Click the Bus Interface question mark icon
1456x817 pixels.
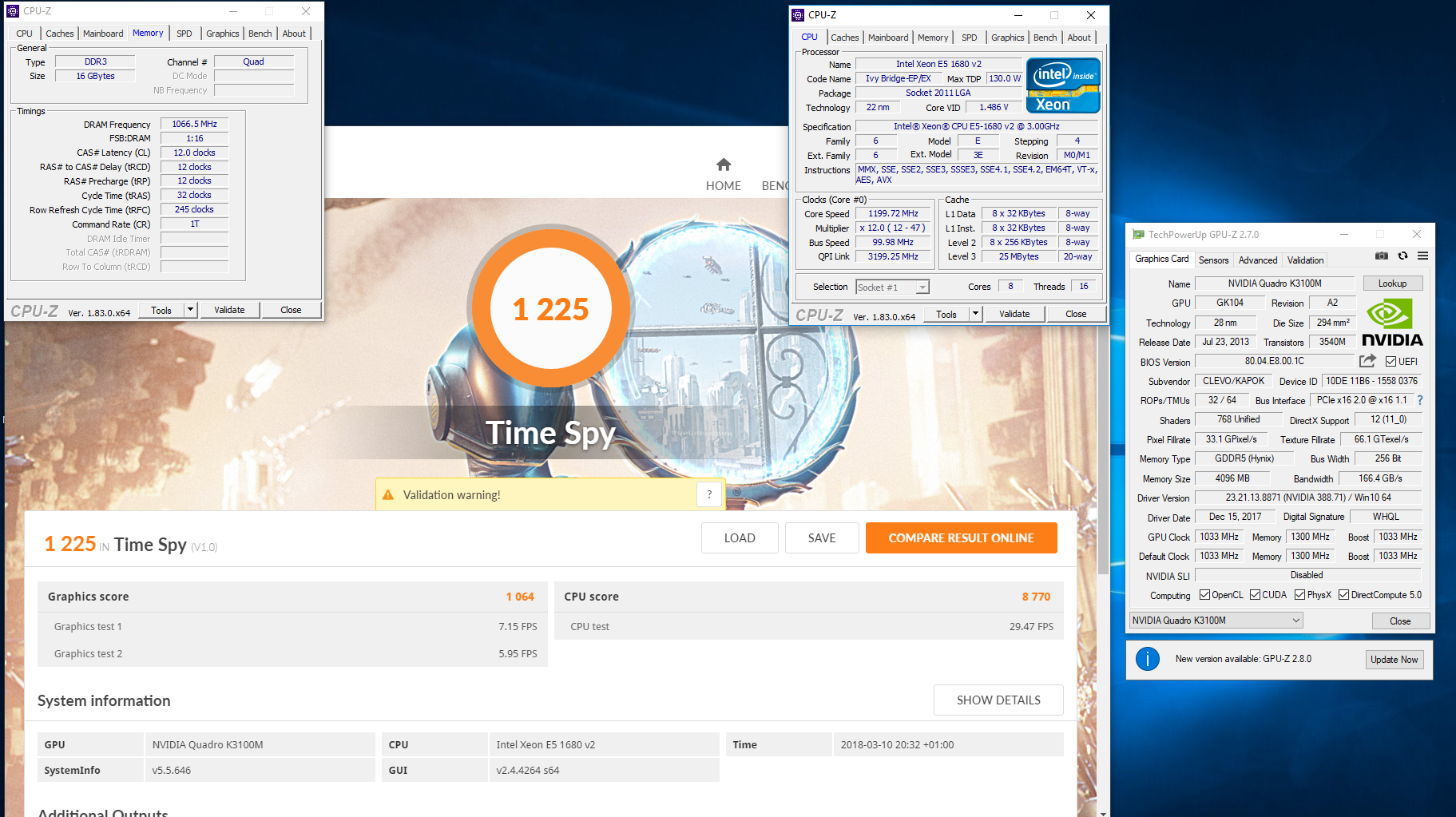click(1419, 400)
